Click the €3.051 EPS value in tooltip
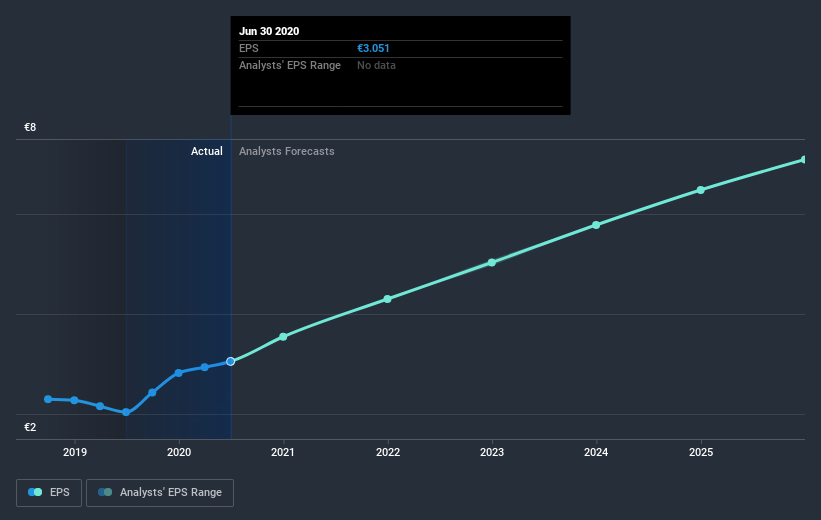The width and height of the screenshot is (821, 520). click(373, 48)
